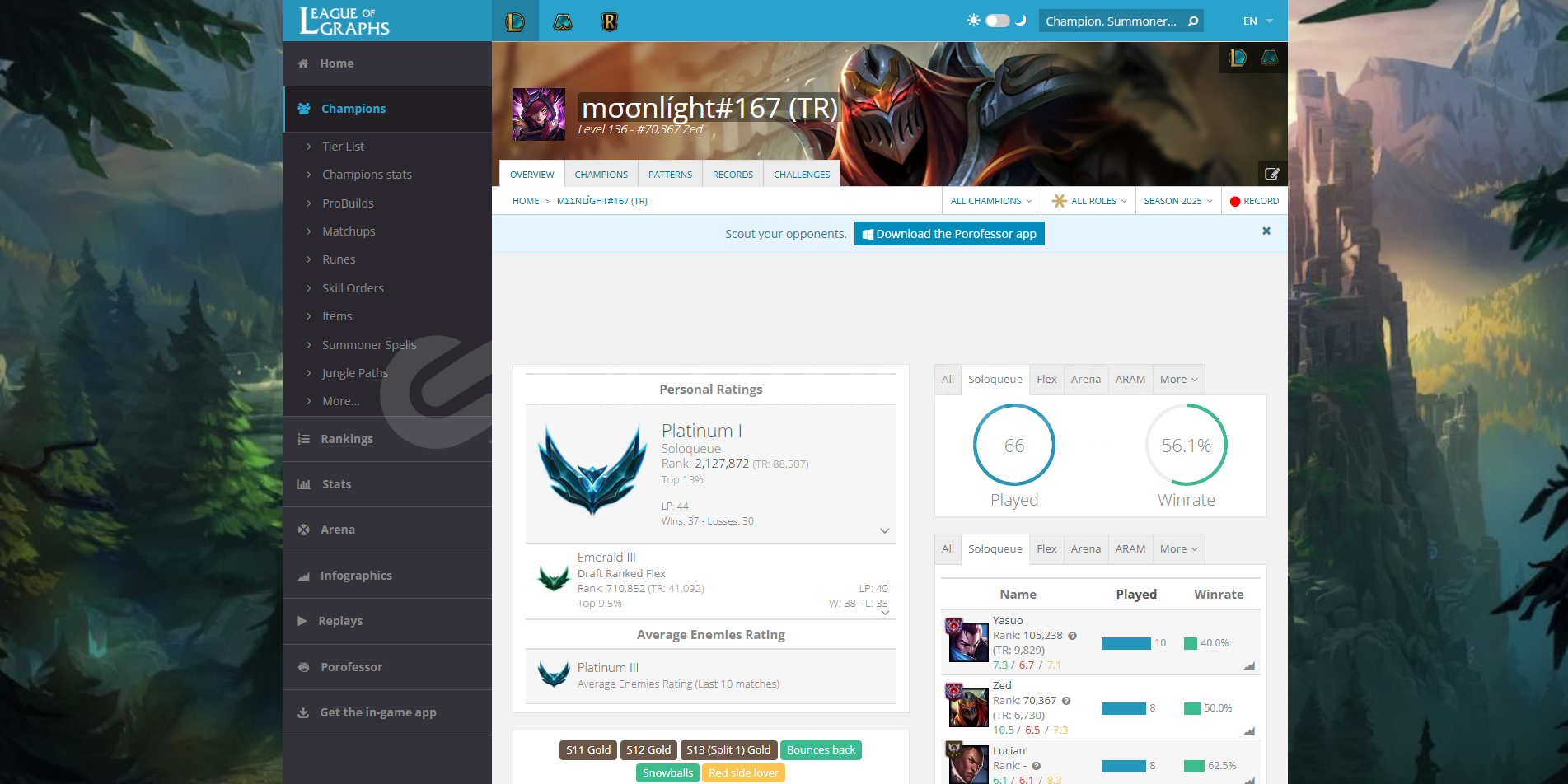
Task: Open More dropdown in champions table panel
Action: (1178, 549)
